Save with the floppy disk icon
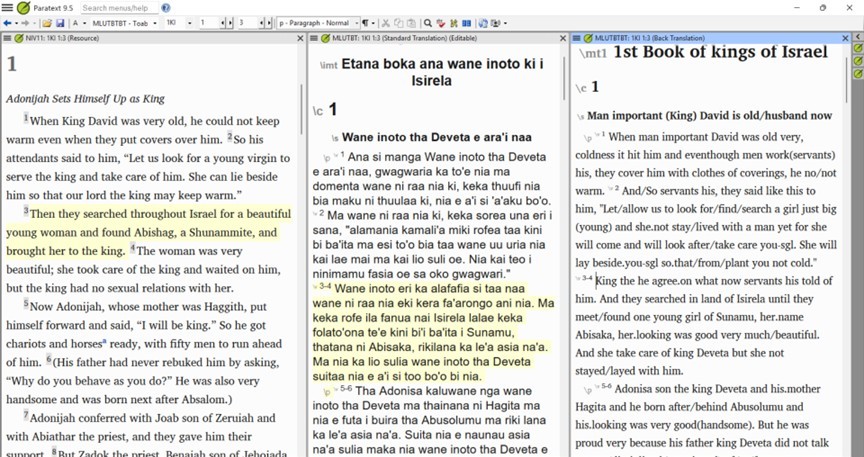The image size is (864, 457). point(60,23)
